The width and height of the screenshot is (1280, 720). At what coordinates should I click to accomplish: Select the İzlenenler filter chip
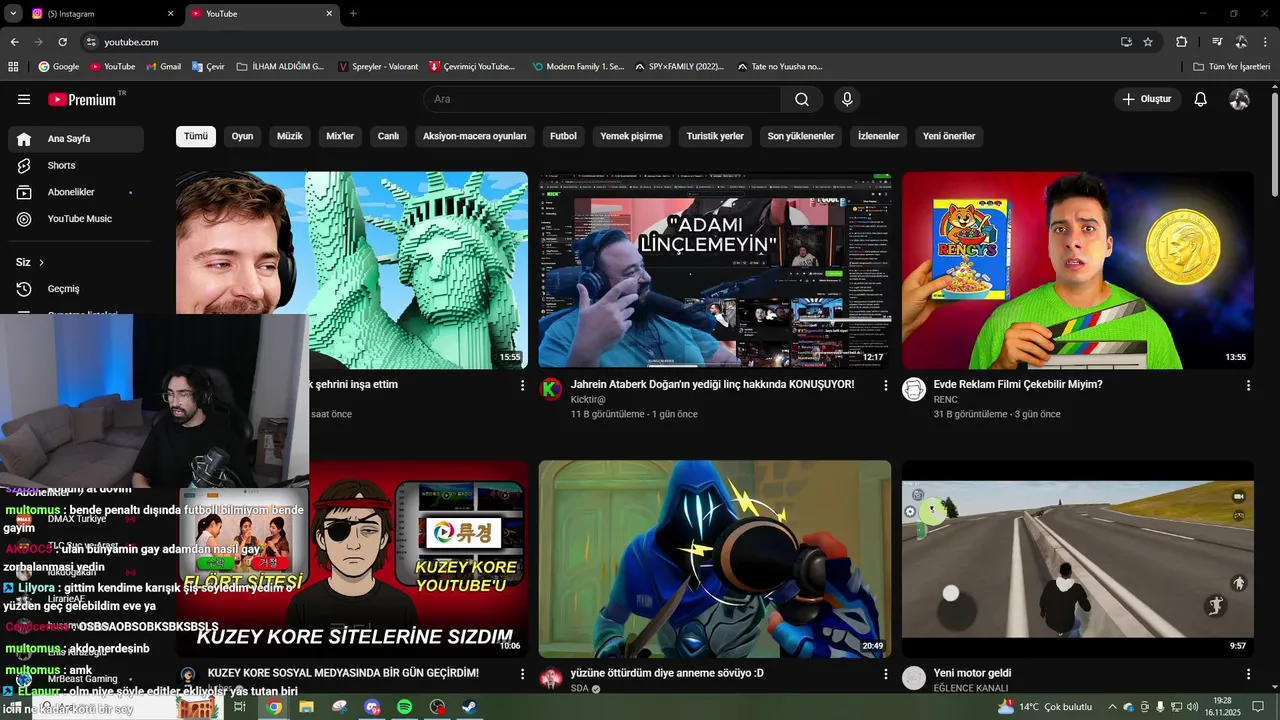(x=879, y=136)
